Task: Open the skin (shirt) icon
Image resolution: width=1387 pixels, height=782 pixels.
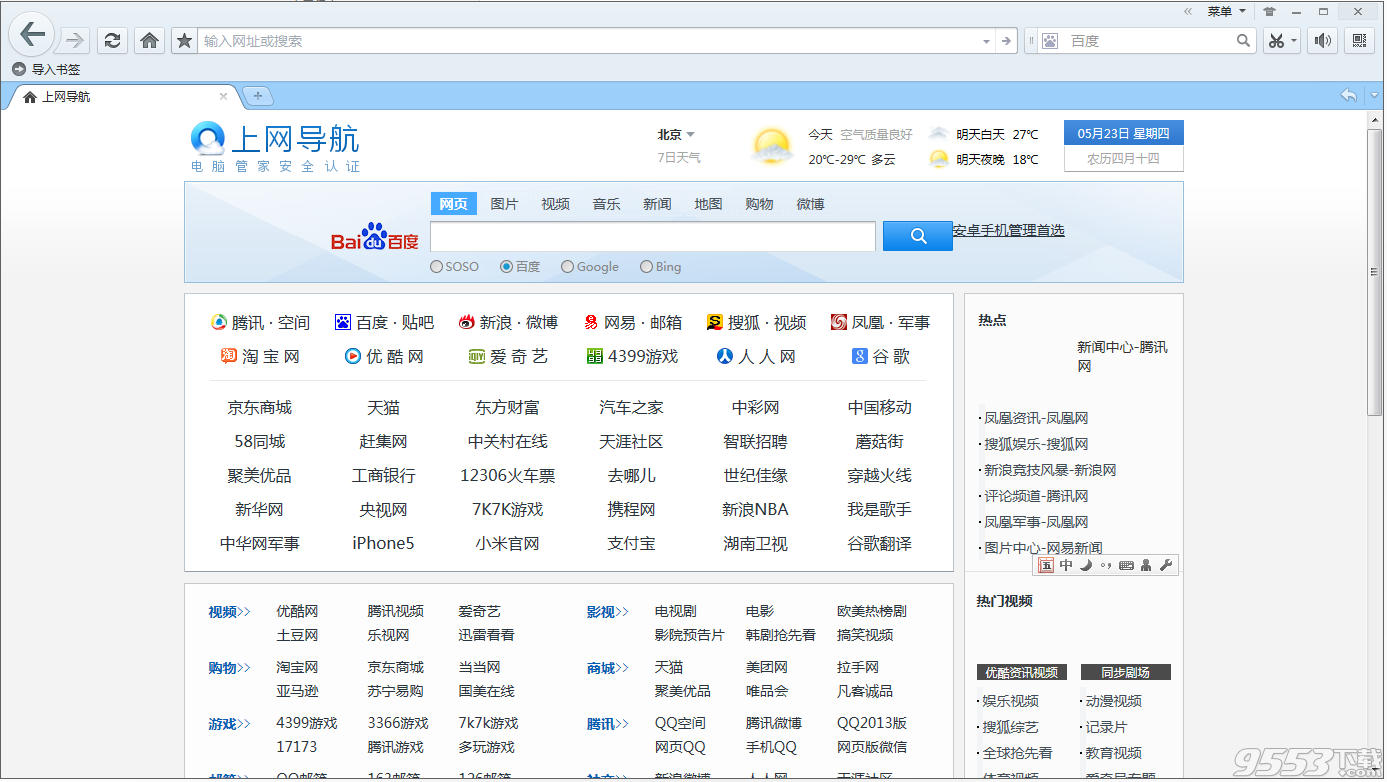Action: click(1269, 12)
